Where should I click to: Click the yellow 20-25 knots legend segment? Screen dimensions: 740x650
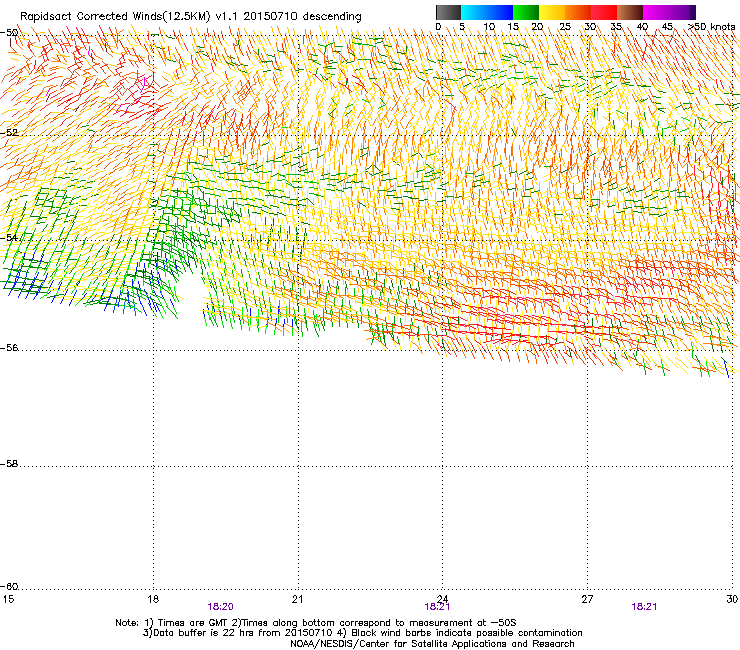coord(552,12)
